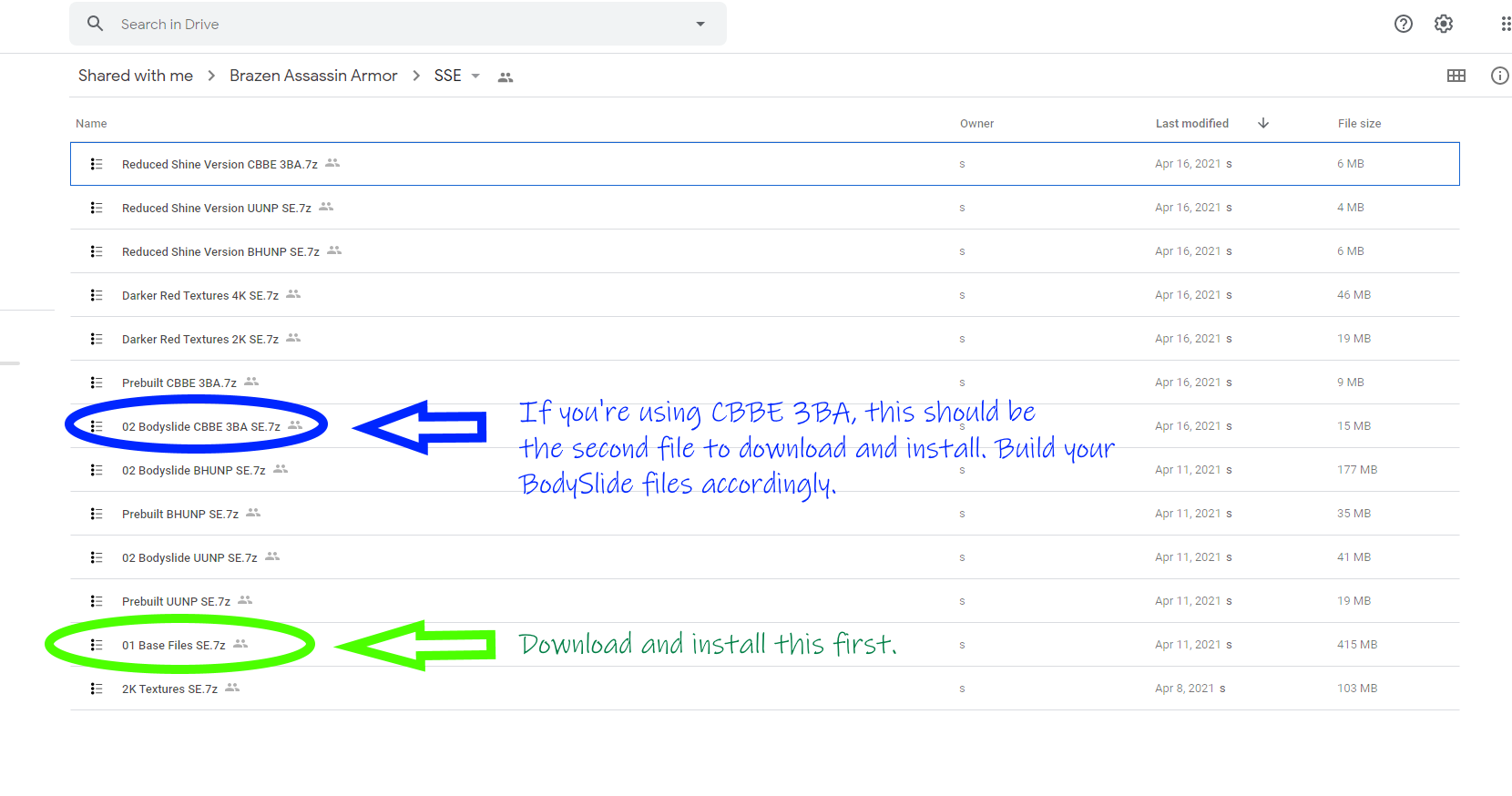Viewport: 1512px width, 796px height.
Task: Click archive icon of Darker Red 2K
Action: pos(97,339)
